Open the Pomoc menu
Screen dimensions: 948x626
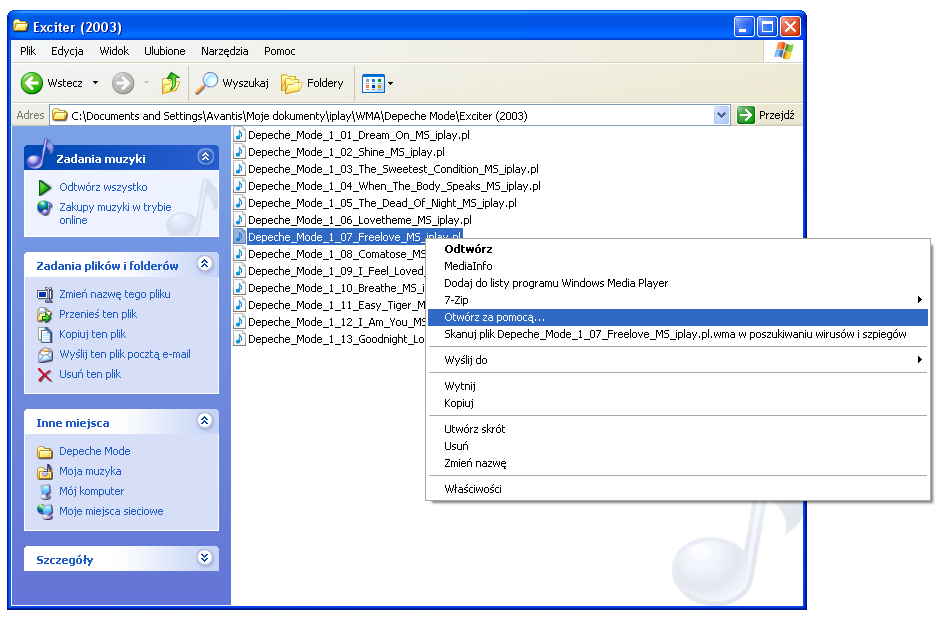pyautogui.click(x=279, y=51)
